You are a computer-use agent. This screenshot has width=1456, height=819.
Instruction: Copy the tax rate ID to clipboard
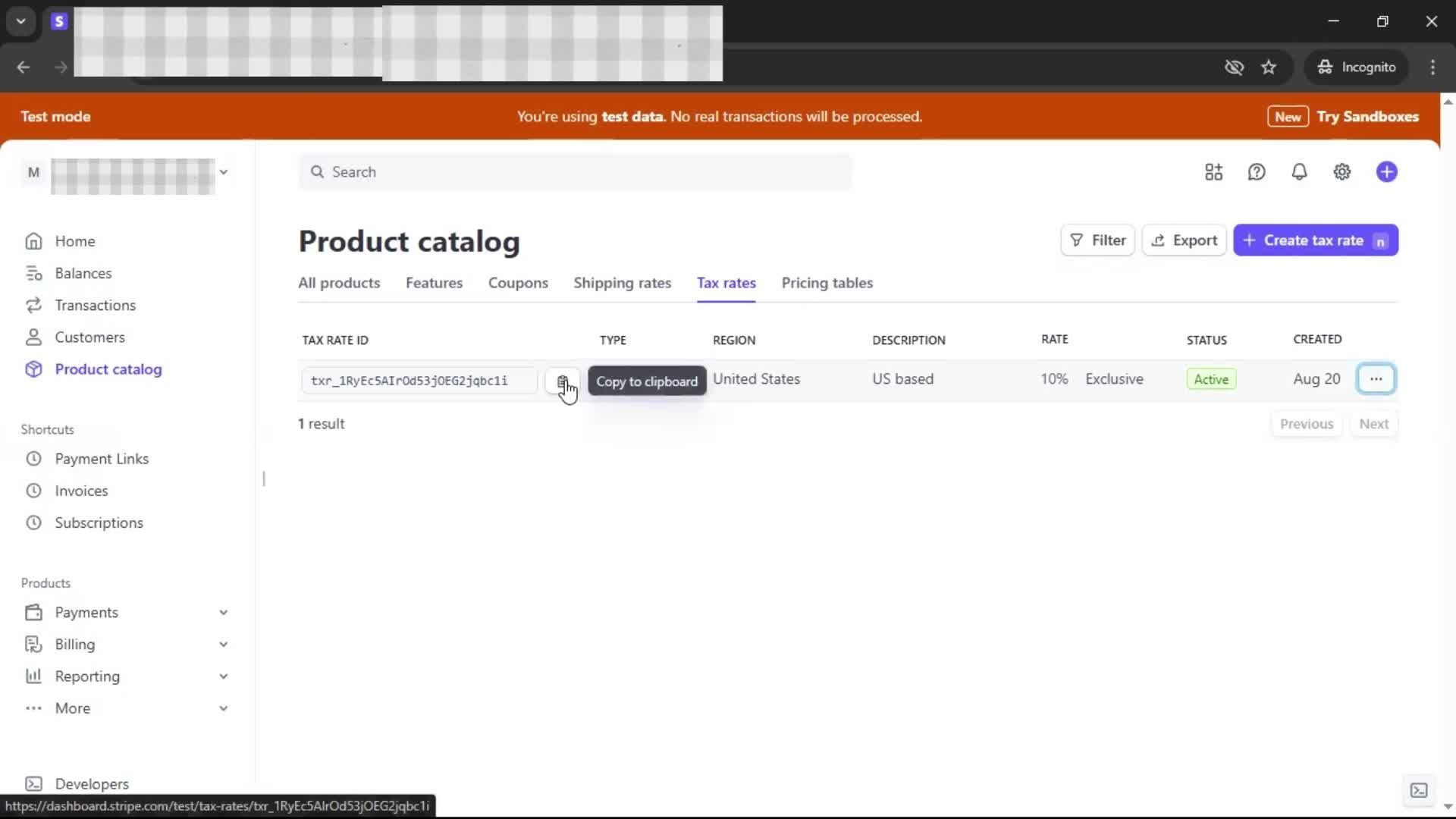coord(562,381)
